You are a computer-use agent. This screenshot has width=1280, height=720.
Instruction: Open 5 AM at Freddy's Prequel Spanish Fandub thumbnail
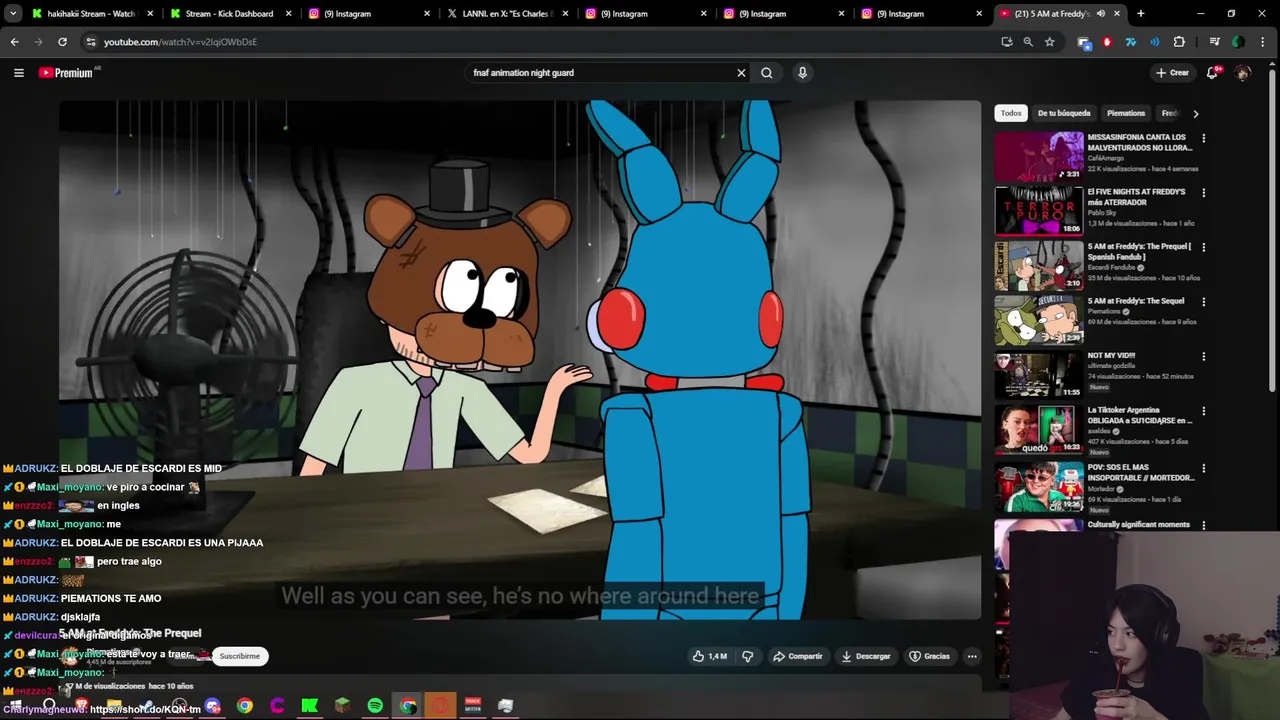coord(1039,265)
